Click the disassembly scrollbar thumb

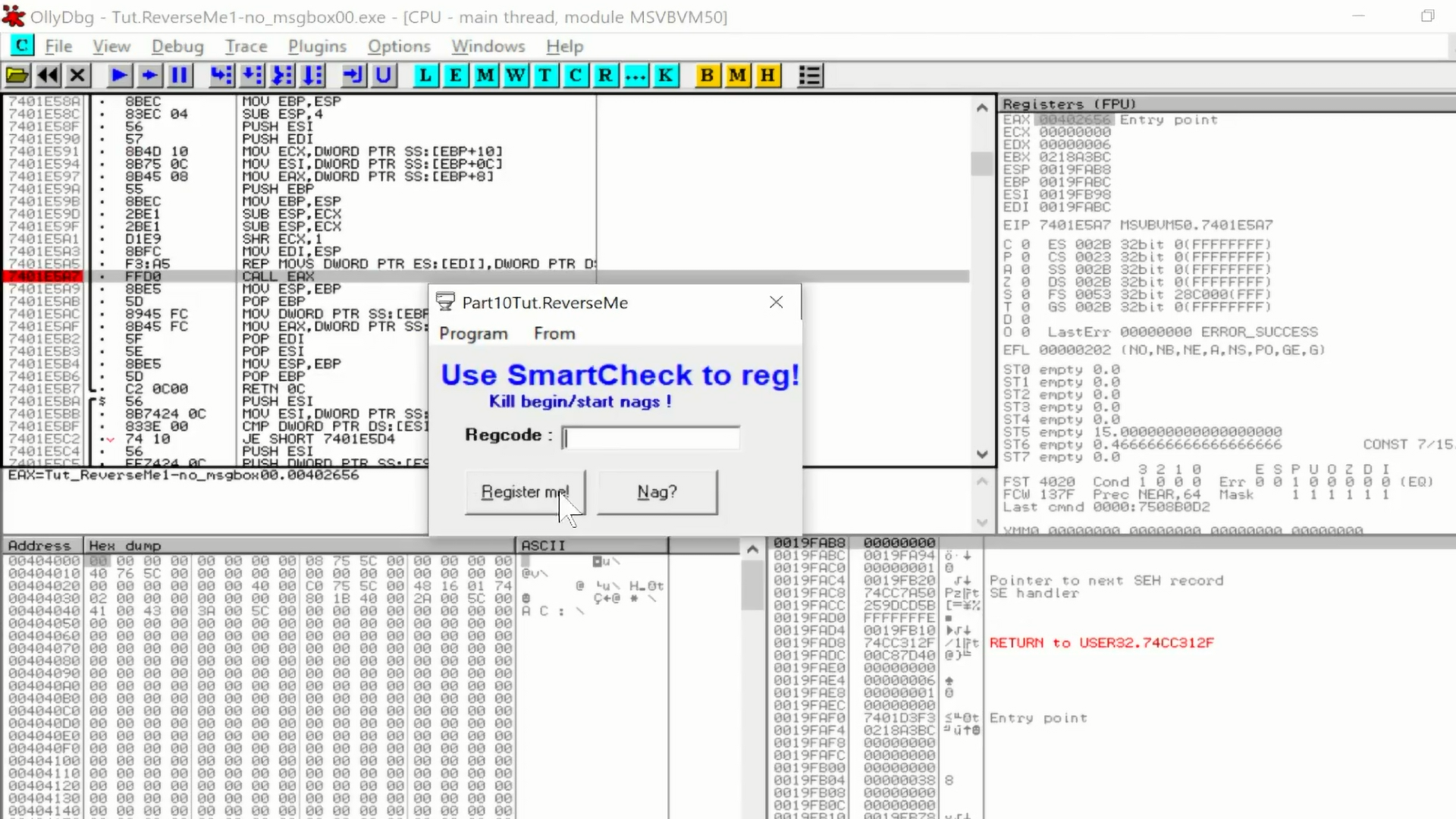pyautogui.click(x=982, y=163)
